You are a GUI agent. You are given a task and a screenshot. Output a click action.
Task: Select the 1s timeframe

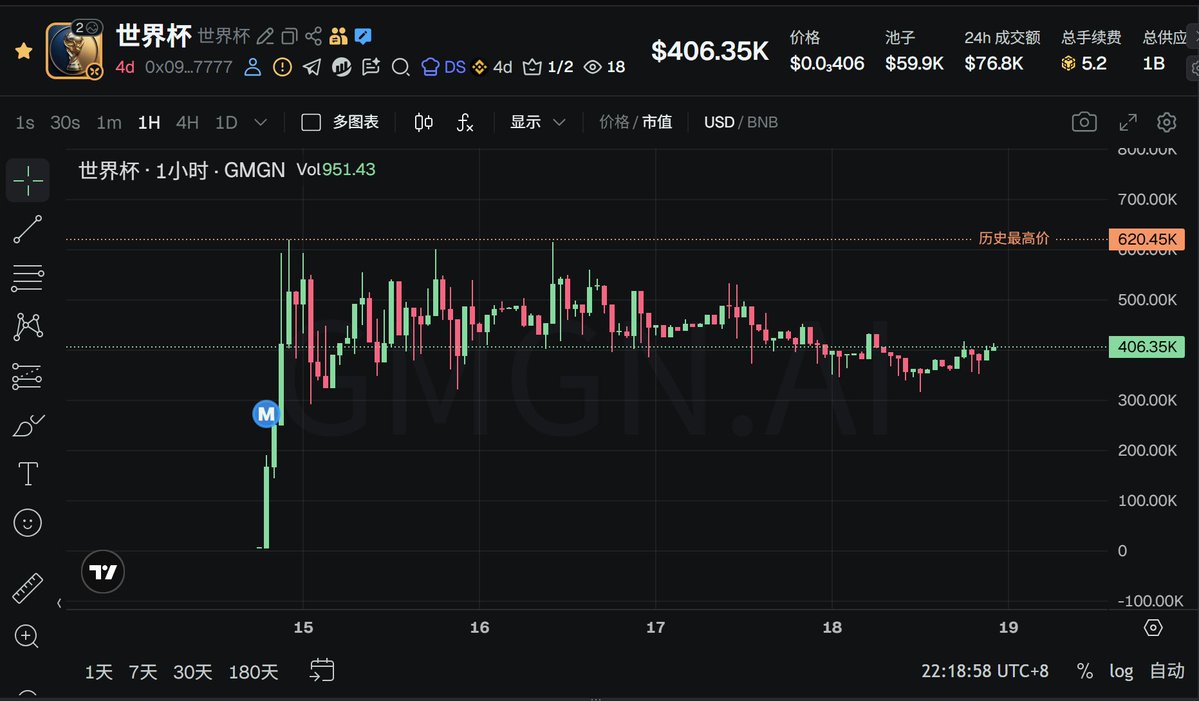coord(24,122)
